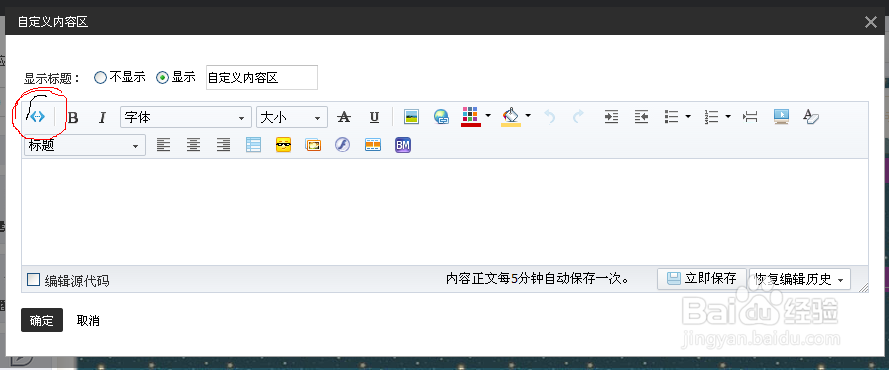Screen dimensions: 889x370
Task: Decrease paragraph indent
Action: [x=641, y=117]
